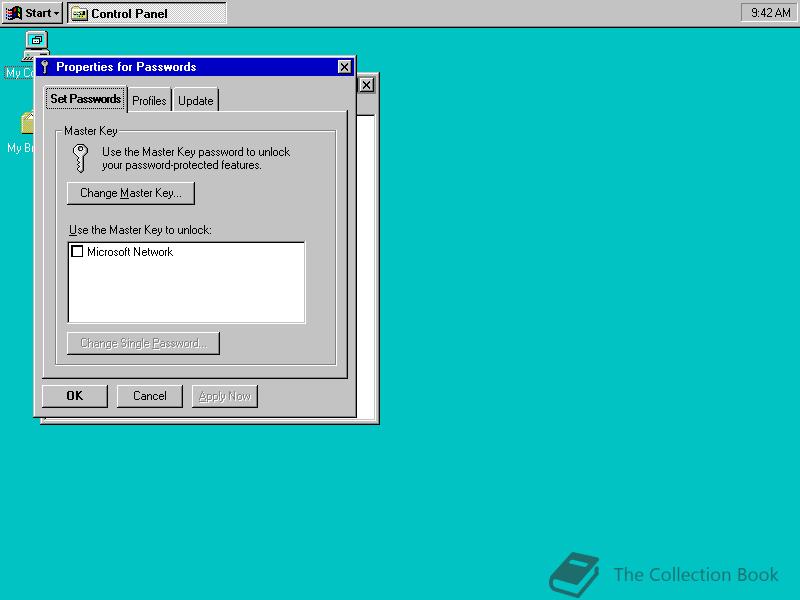Viewport: 800px width, 600px height.
Task: Click the Start button
Action: coord(31,12)
